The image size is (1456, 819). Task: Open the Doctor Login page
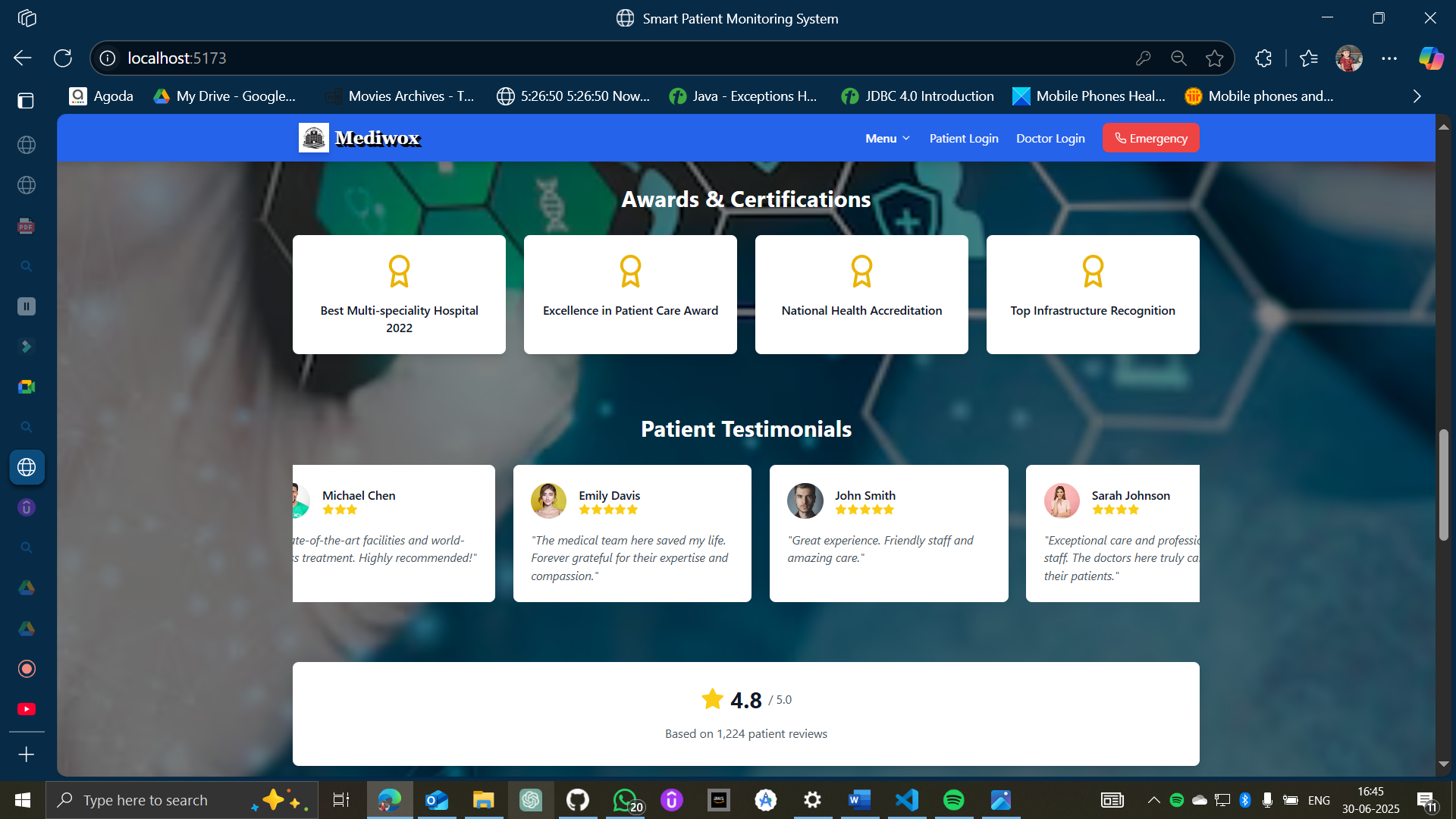point(1050,138)
